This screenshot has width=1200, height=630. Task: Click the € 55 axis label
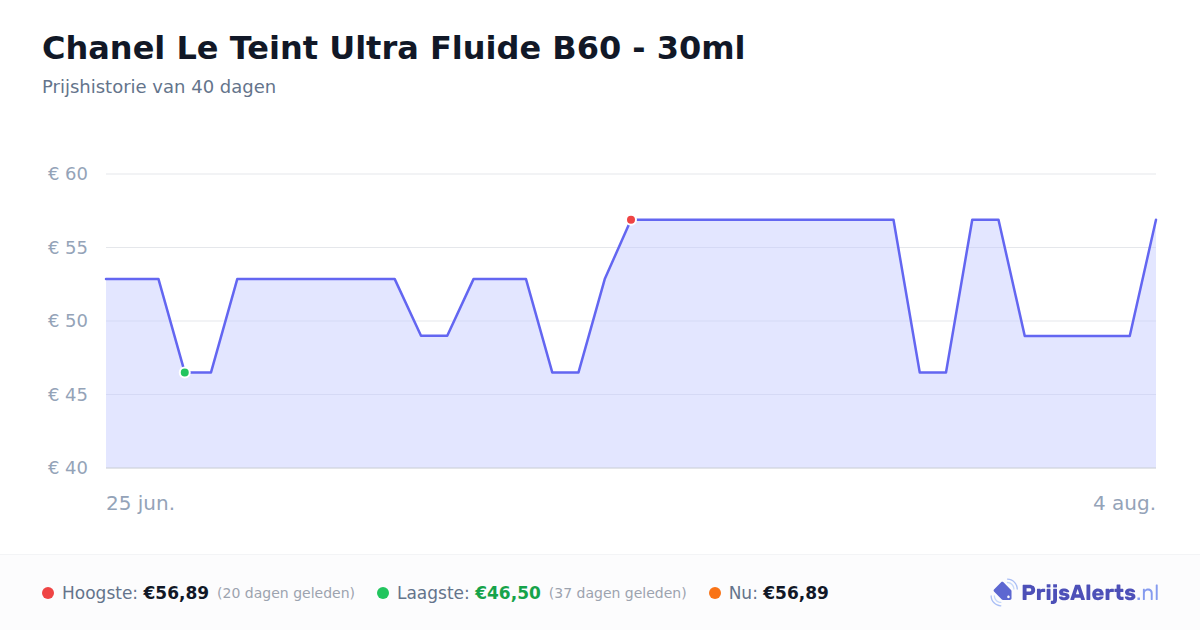(68, 248)
